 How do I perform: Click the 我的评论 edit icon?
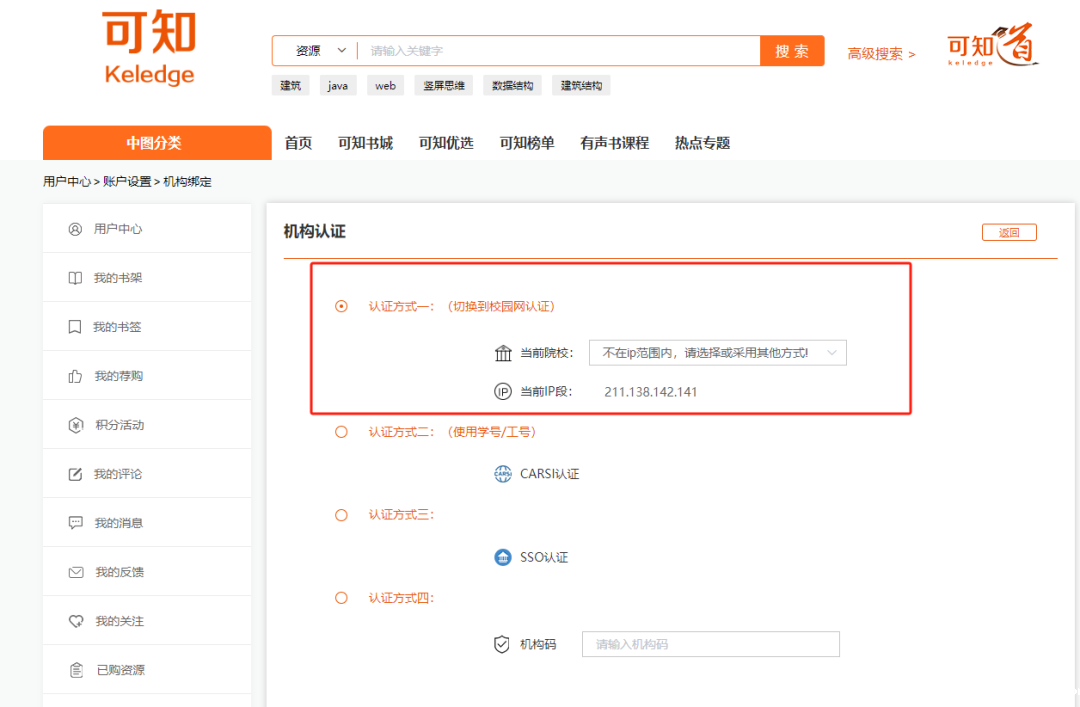pyautogui.click(x=75, y=474)
